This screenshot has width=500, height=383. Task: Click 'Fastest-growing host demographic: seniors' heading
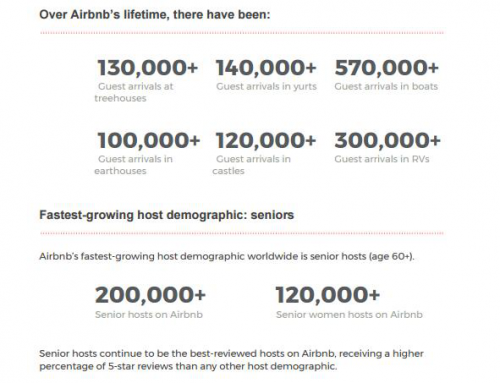(167, 215)
